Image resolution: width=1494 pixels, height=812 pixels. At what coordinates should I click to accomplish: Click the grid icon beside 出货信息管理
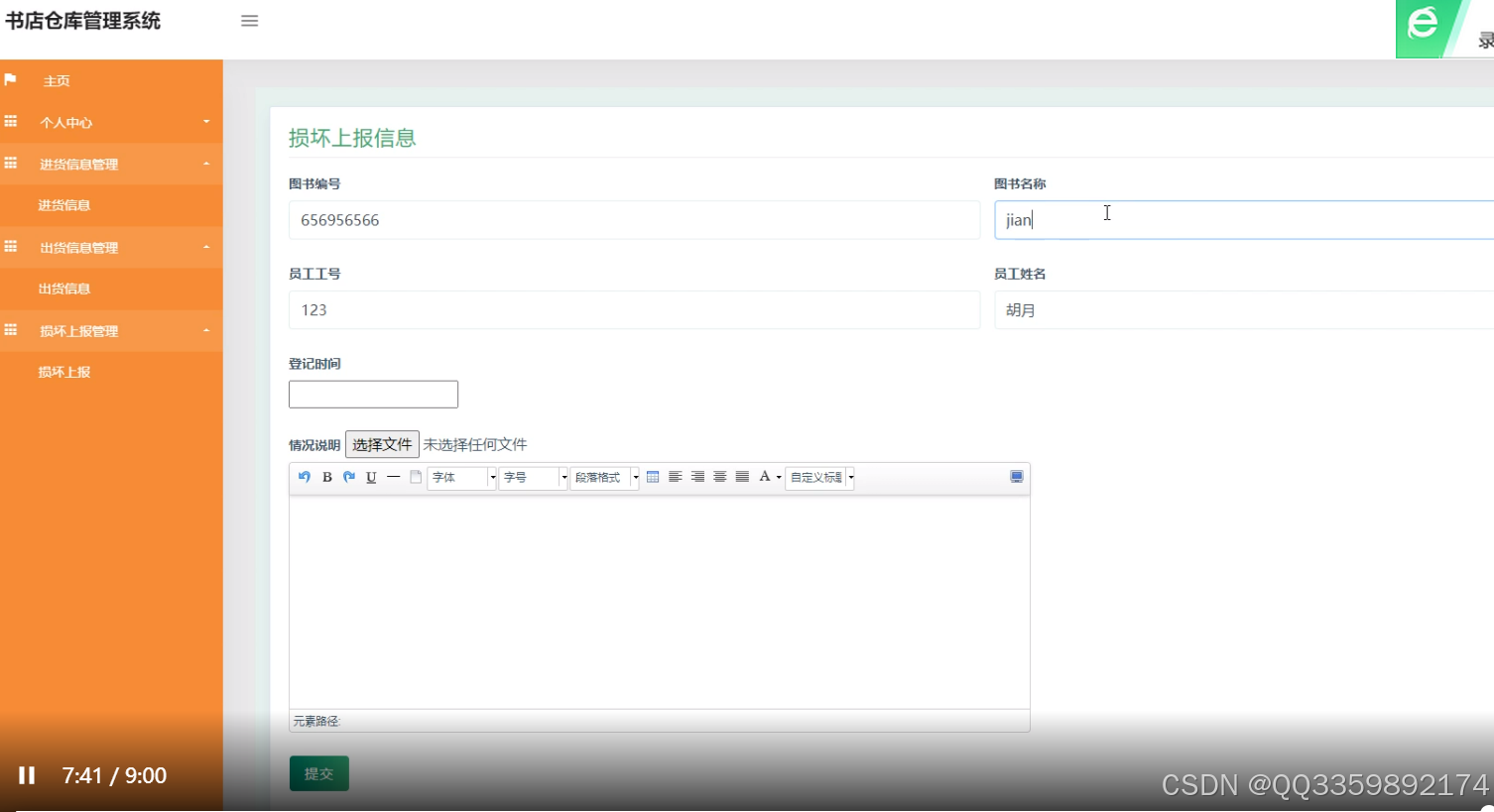[11, 246]
